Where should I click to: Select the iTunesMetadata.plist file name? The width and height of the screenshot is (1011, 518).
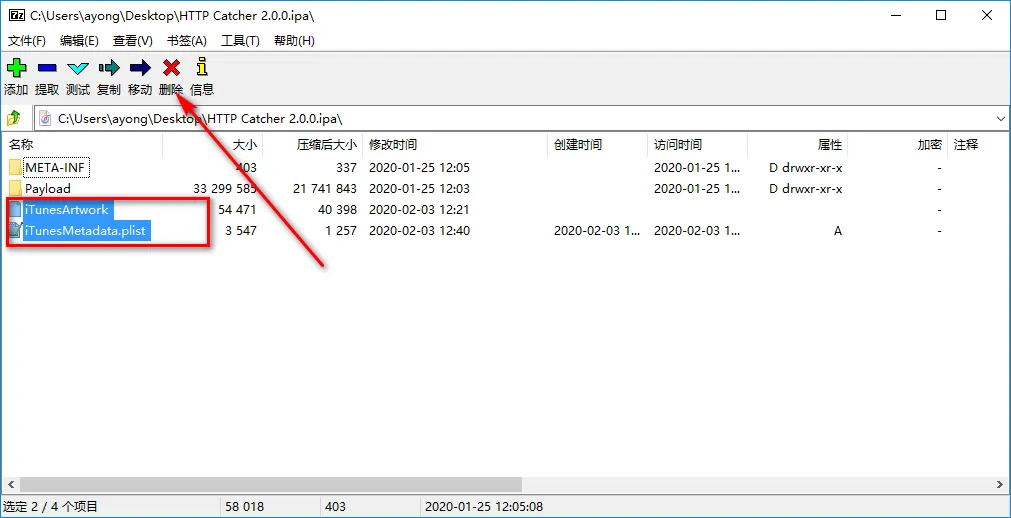point(86,230)
